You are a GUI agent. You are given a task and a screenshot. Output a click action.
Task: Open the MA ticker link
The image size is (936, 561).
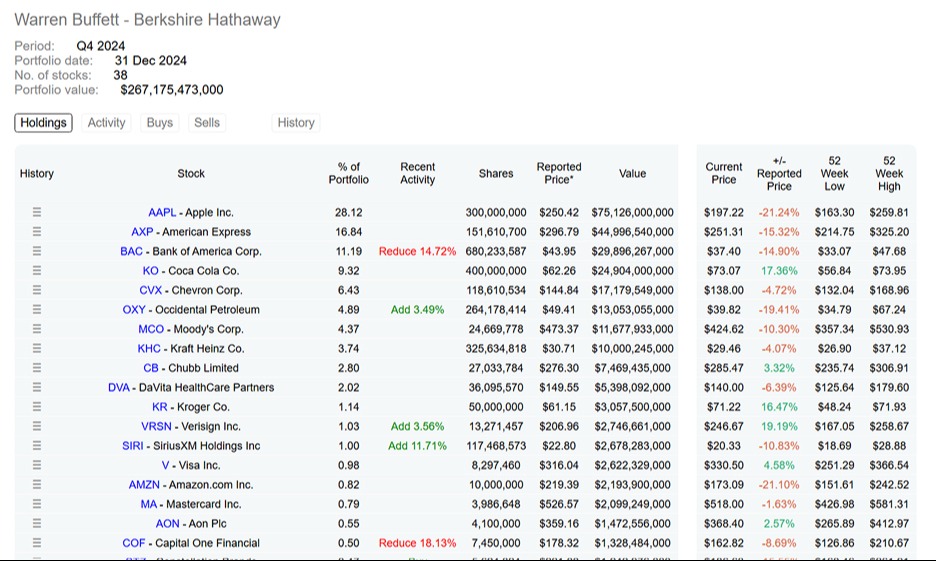(x=149, y=504)
